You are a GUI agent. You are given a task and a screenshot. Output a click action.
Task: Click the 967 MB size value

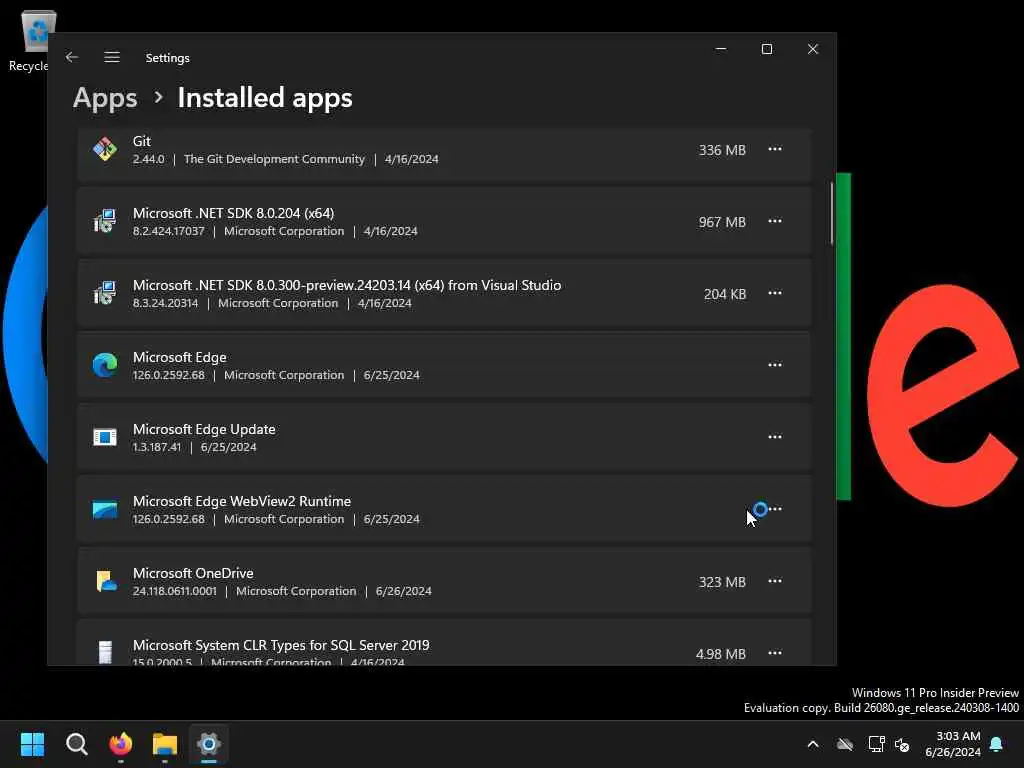click(x=722, y=222)
